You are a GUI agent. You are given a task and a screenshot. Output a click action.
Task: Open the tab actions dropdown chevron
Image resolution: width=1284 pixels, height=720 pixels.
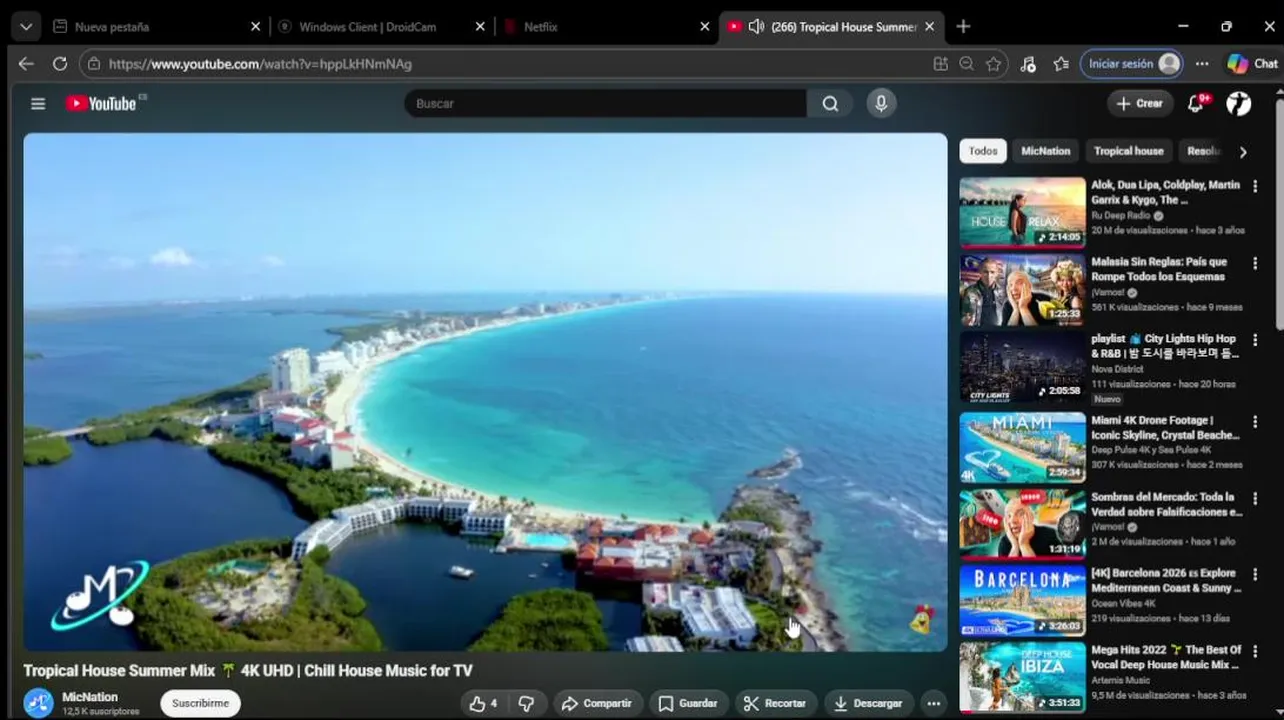25,27
